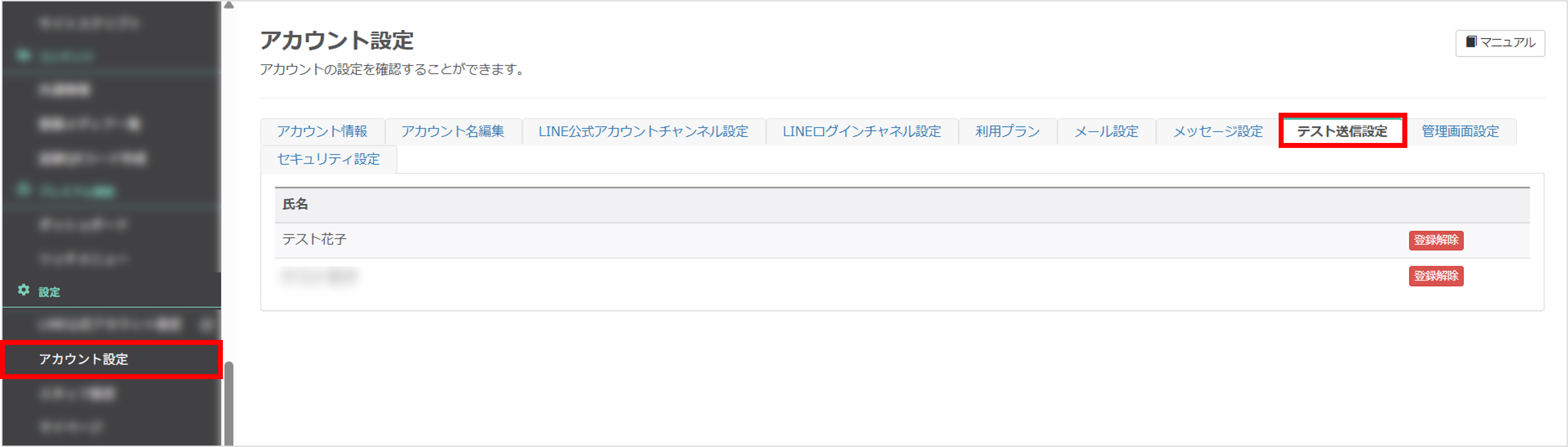
Task: Open the 利用プラン tab
Action: click(1007, 132)
